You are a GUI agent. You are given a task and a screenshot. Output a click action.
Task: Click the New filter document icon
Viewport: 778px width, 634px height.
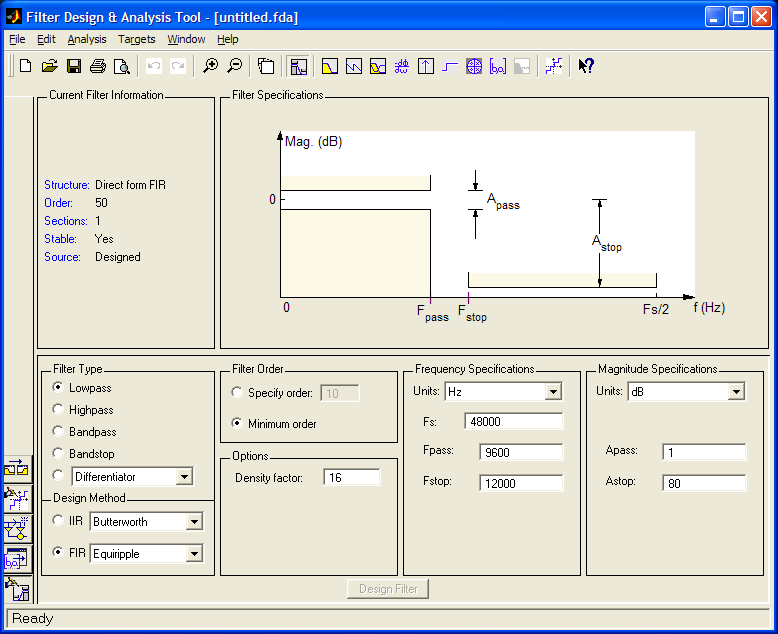(x=25, y=66)
